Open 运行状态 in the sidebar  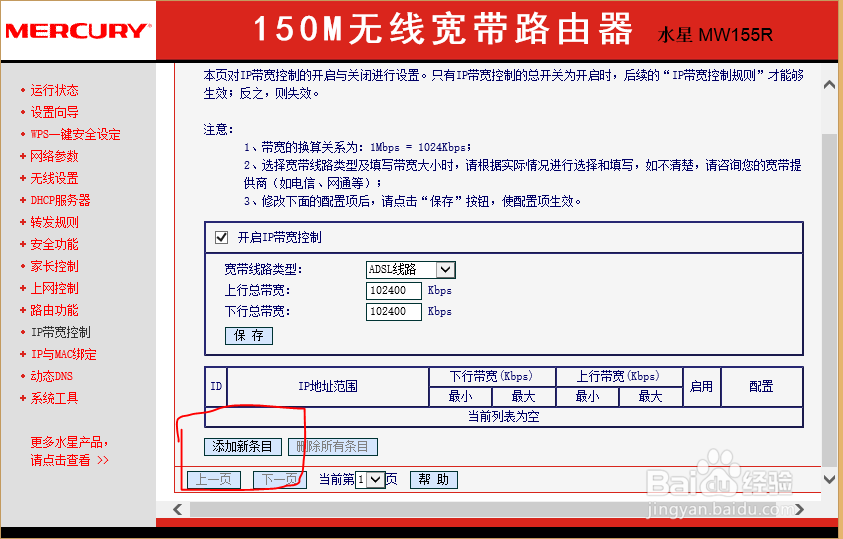pyautogui.click(x=54, y=90)
